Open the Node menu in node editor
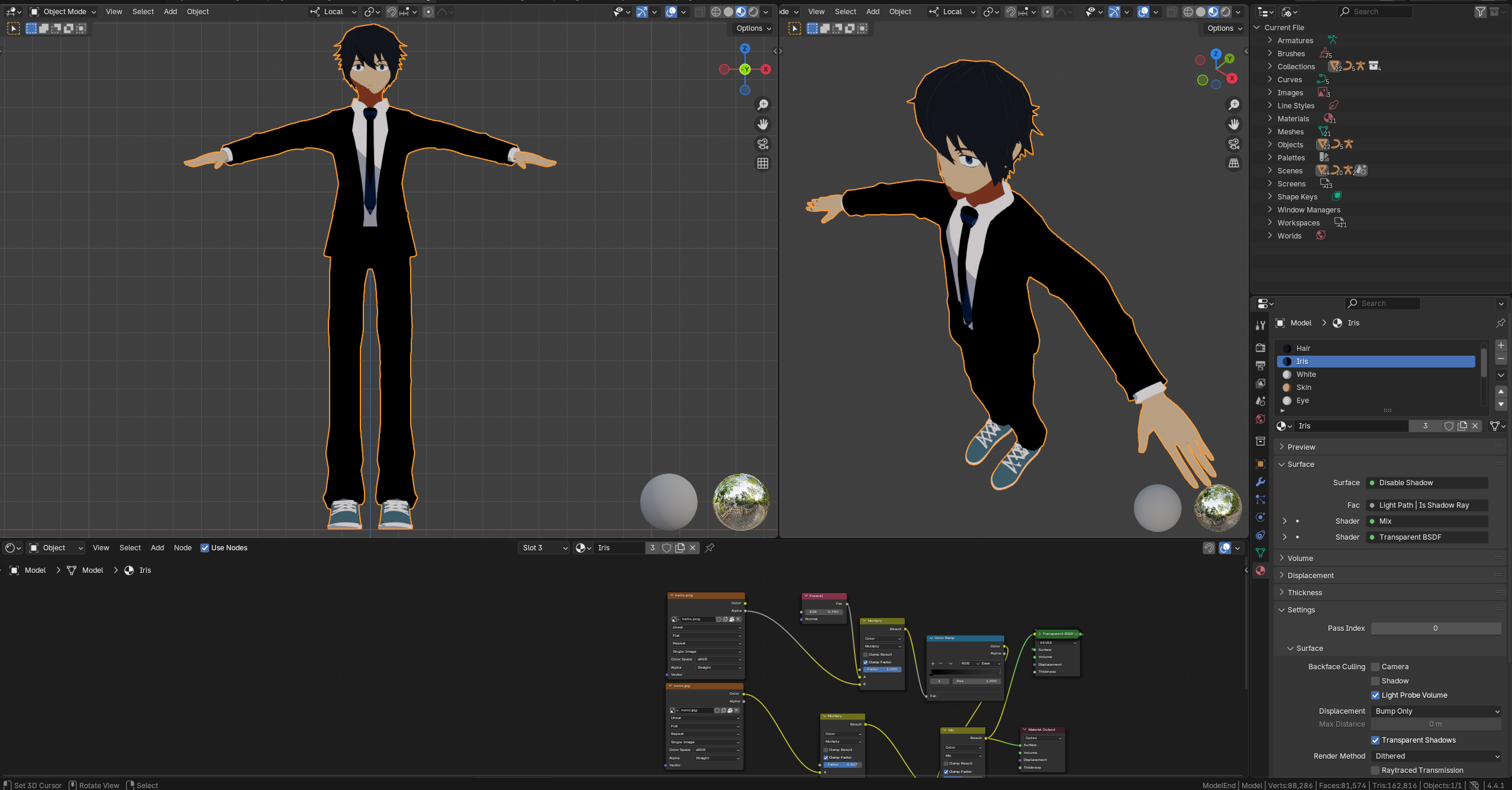 pos(182,548)
